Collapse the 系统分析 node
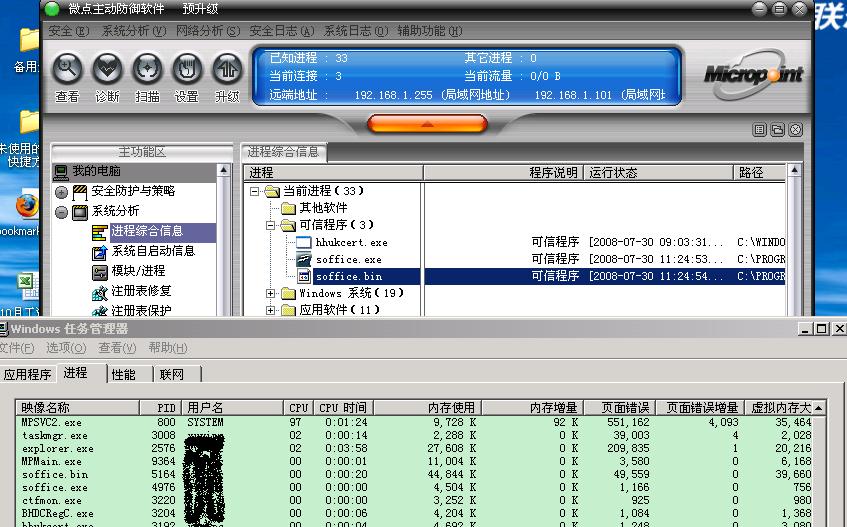Viewport: 847px width, 527px height. (x=61, y=212)
